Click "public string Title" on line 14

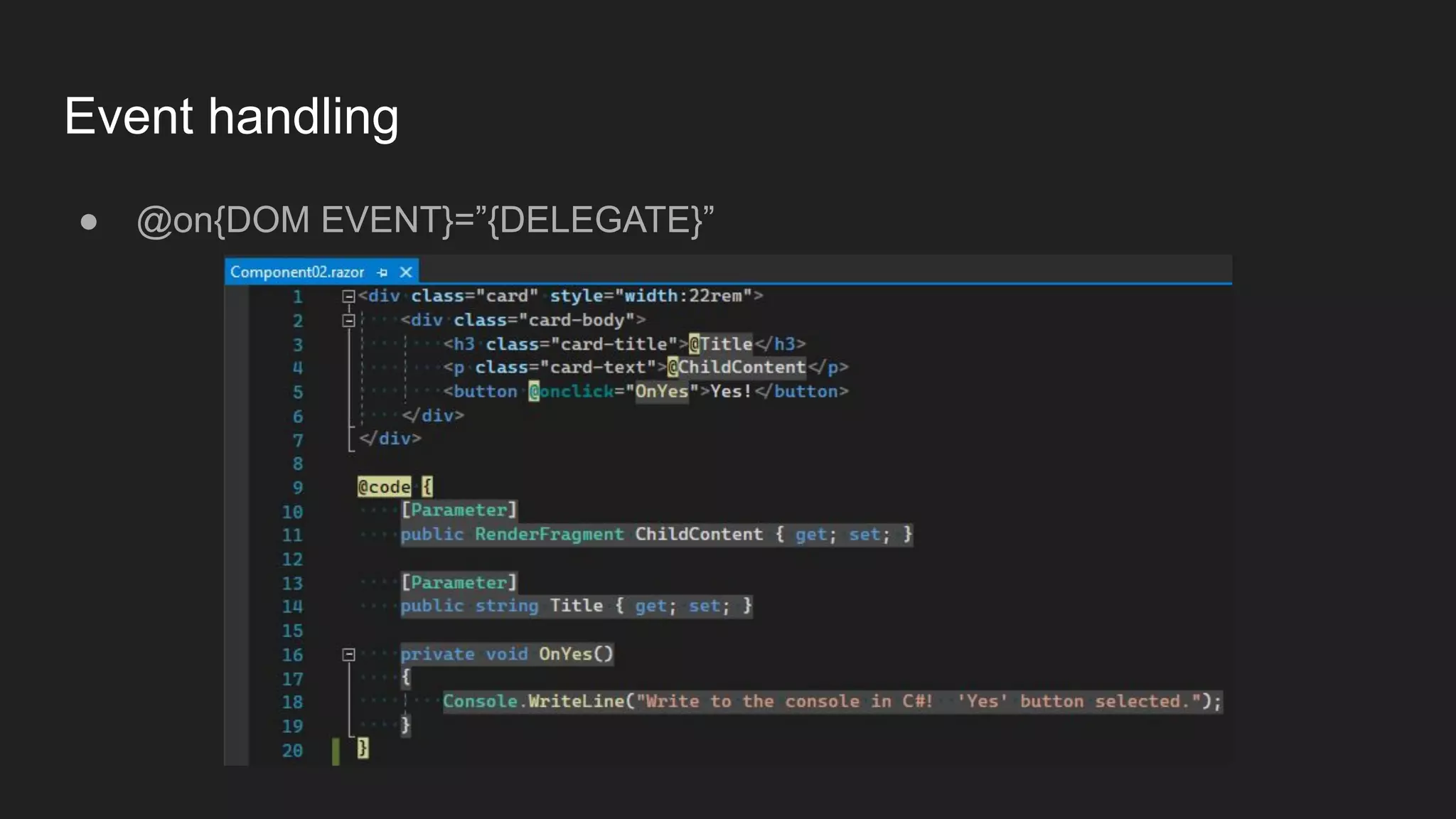tap(501, 606)
